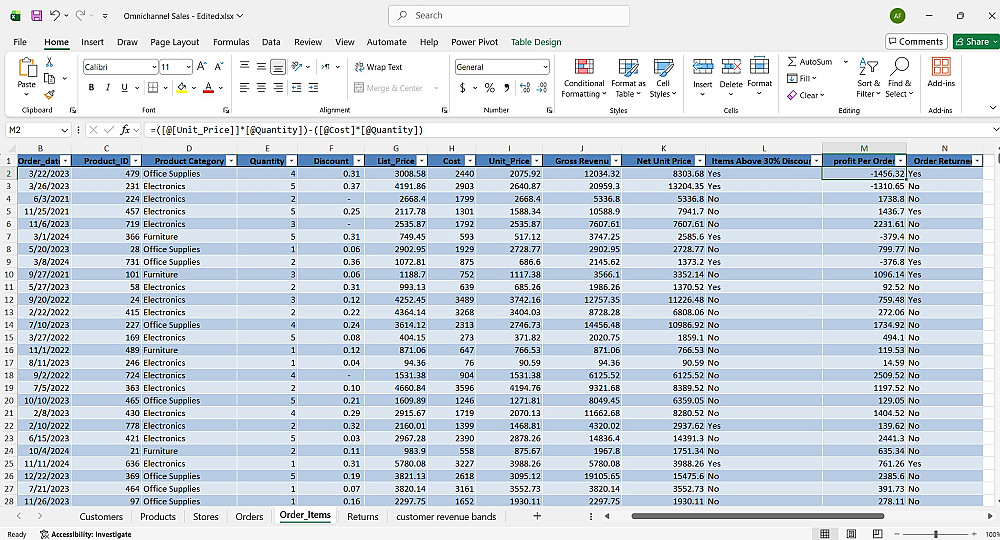
Task: Switch to the Returns sheet tab
Action: (x=362, y=517)
